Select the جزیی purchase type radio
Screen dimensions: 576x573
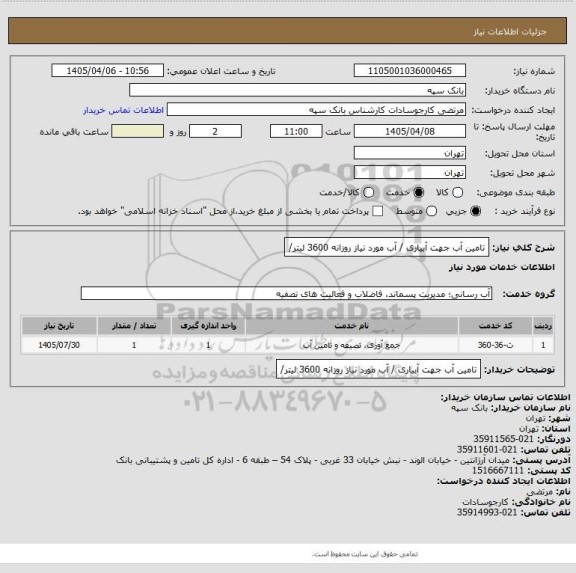click(476, 211)
